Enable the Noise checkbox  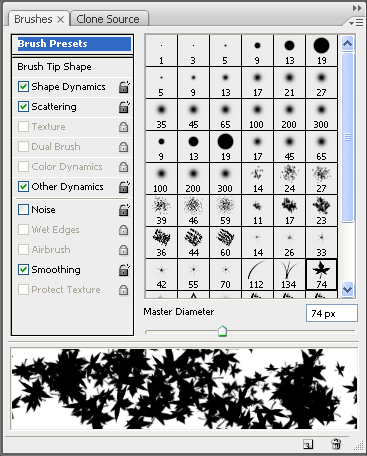pyautogui.click(x=23, y=210)
